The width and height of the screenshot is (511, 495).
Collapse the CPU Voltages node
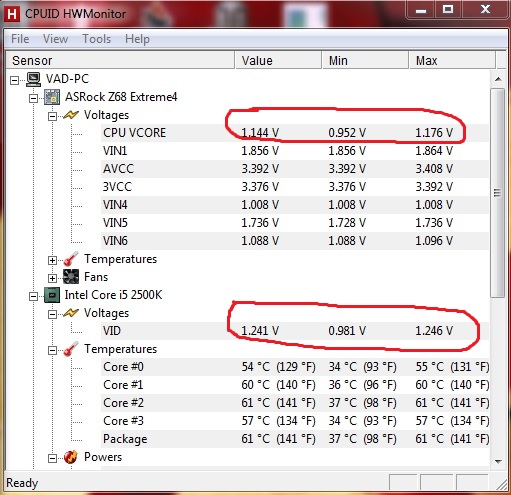pyautogui.click(x=52, y=314)
